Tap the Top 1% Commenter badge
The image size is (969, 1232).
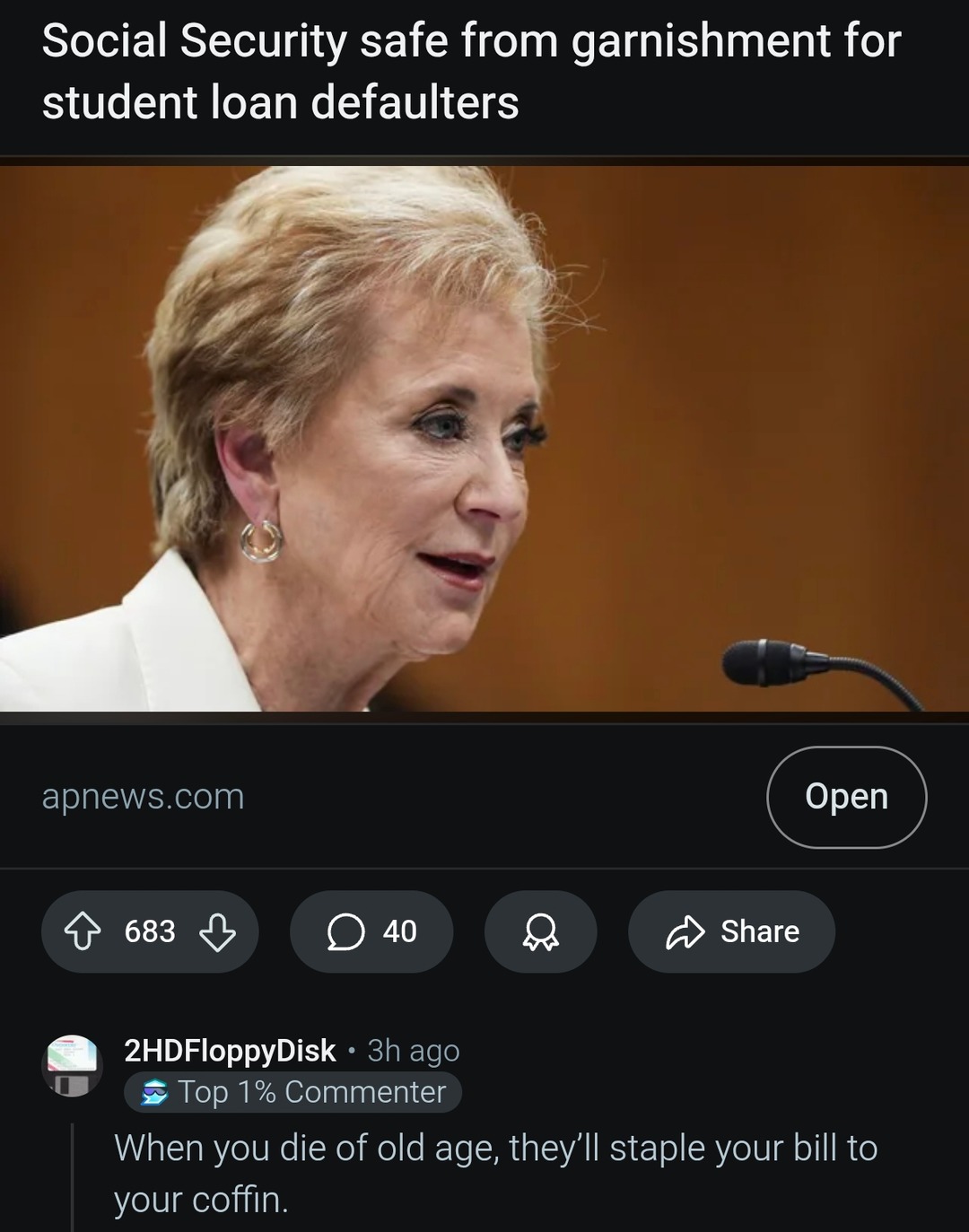coord(292,1092)
